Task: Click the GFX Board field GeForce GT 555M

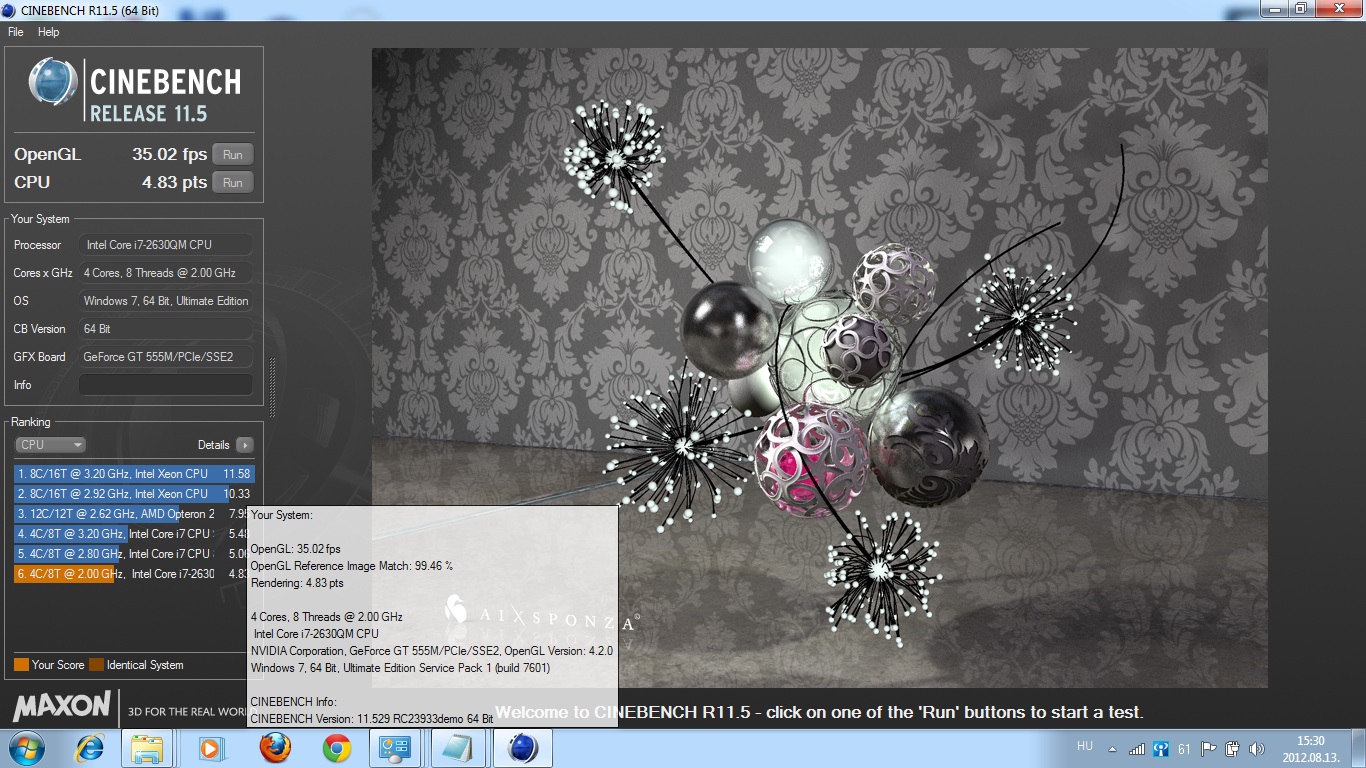Action: pos(166,357)
